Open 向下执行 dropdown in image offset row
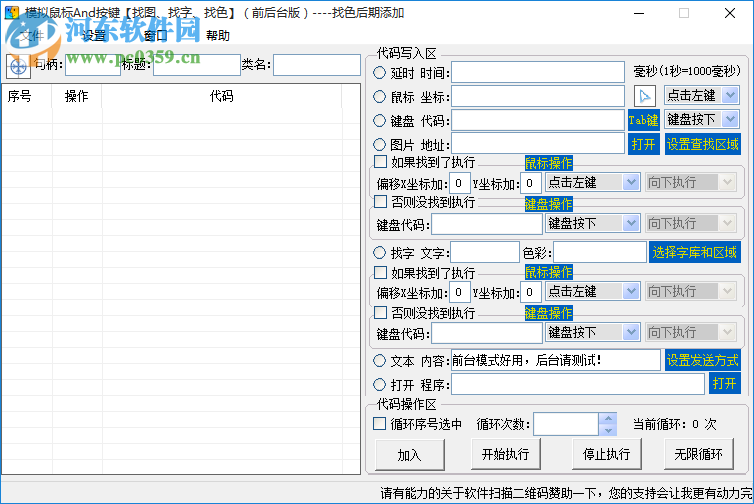754x504 pixels. [727, 182]
